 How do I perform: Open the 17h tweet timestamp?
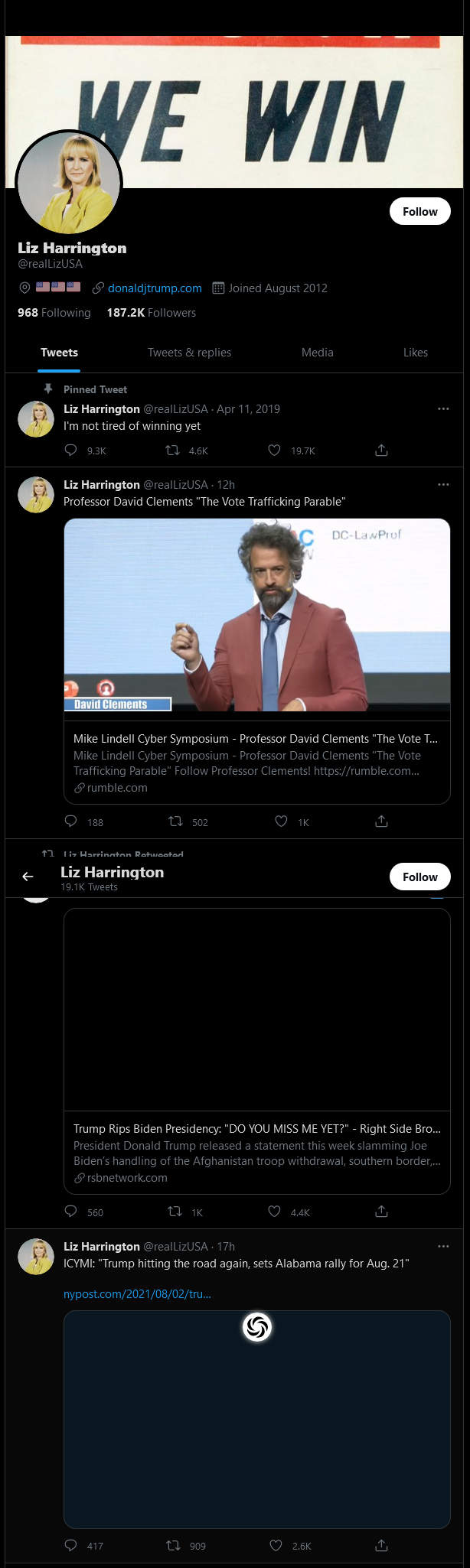point(226,1247)
